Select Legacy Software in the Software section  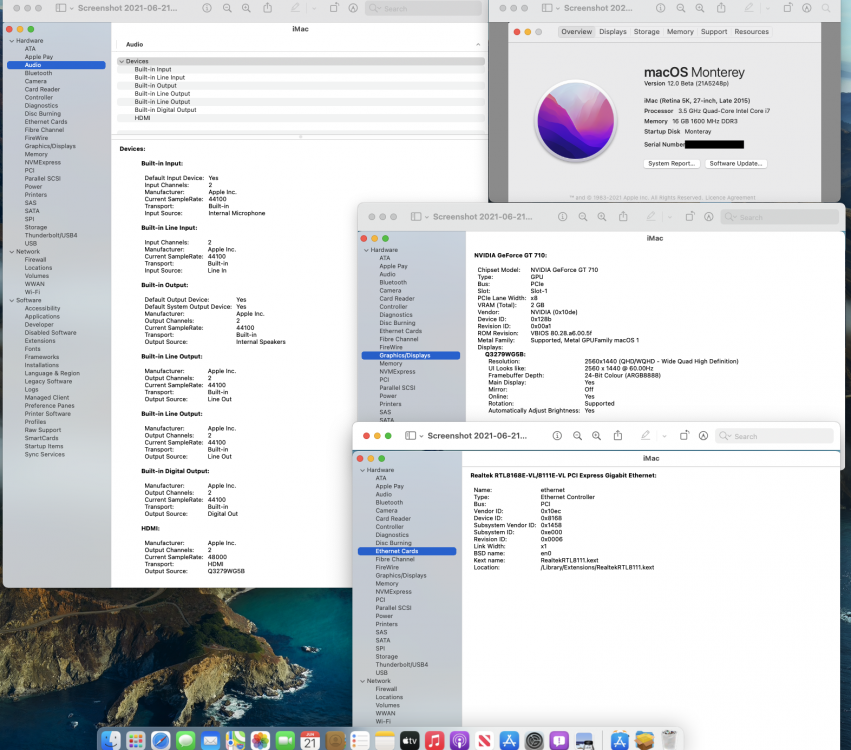coord(48,382)
